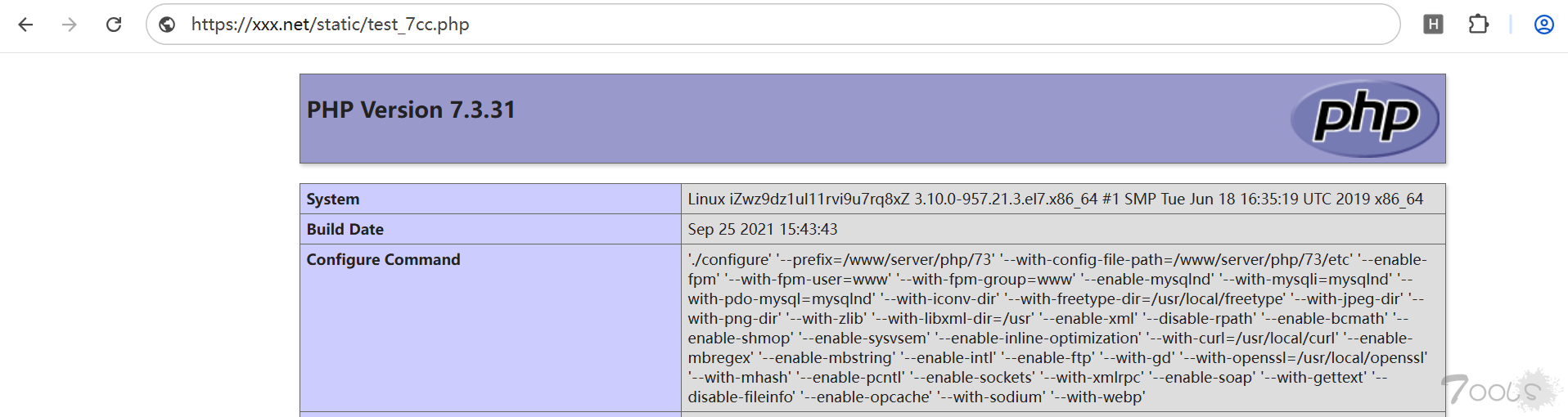Open the browser profile icon
This screenshot has width=1568, height=417.
(1543, 25)
